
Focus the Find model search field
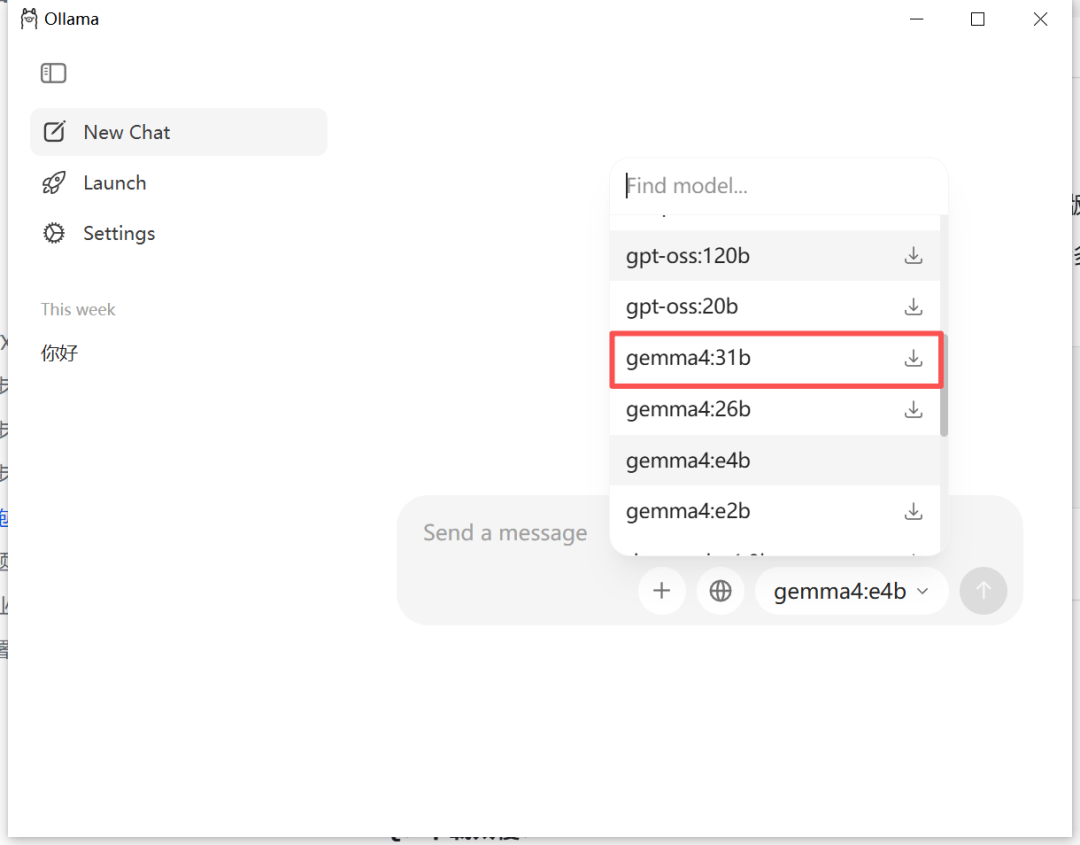[778, 186]
